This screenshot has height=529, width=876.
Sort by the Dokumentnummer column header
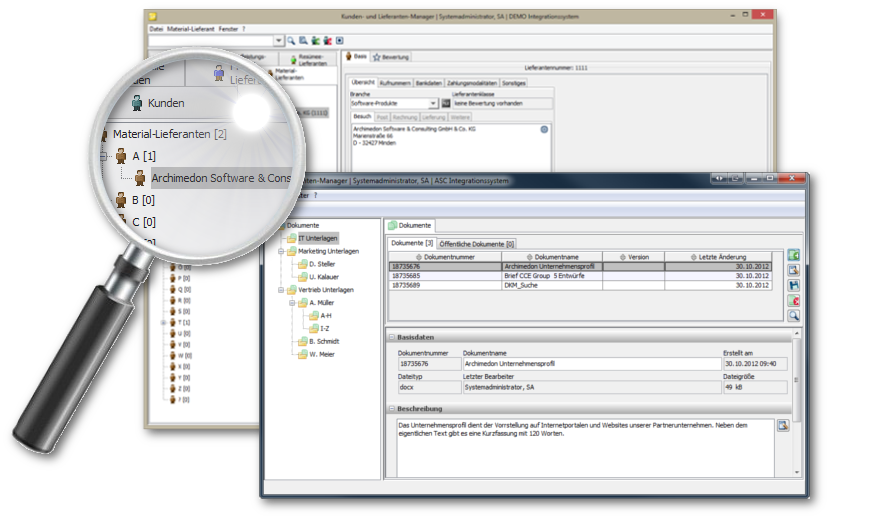(445, 258)
